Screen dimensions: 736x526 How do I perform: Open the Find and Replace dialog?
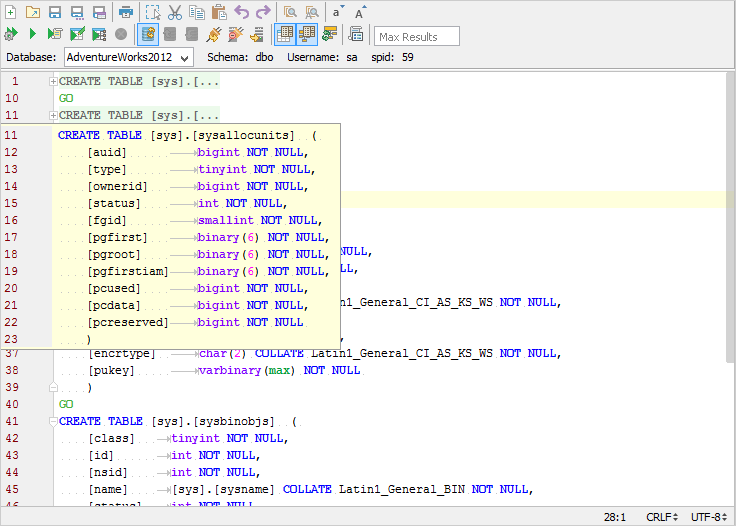point(312,12)
